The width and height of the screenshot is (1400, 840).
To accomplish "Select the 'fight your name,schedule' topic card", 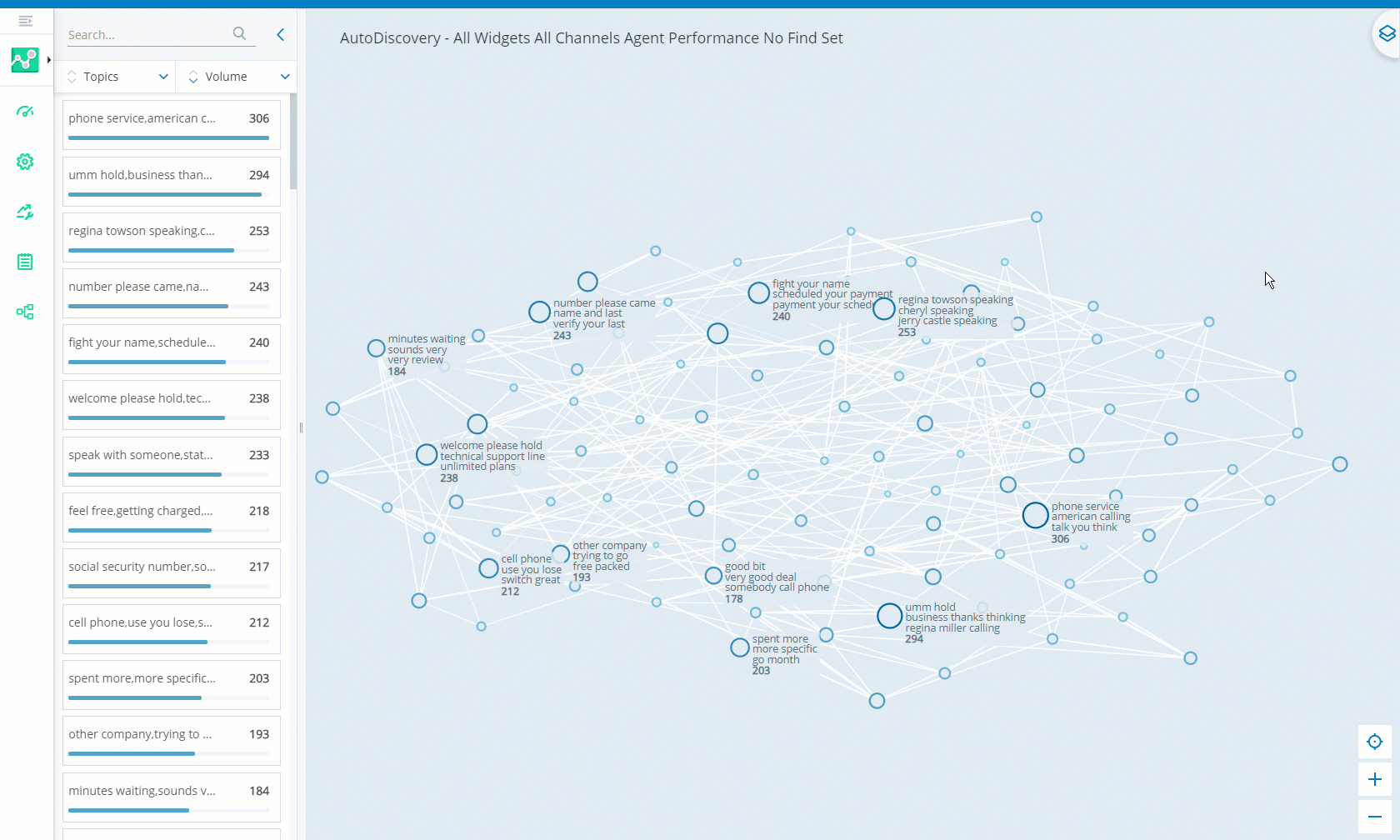I will pyautogui.click(x=172, y=349).
